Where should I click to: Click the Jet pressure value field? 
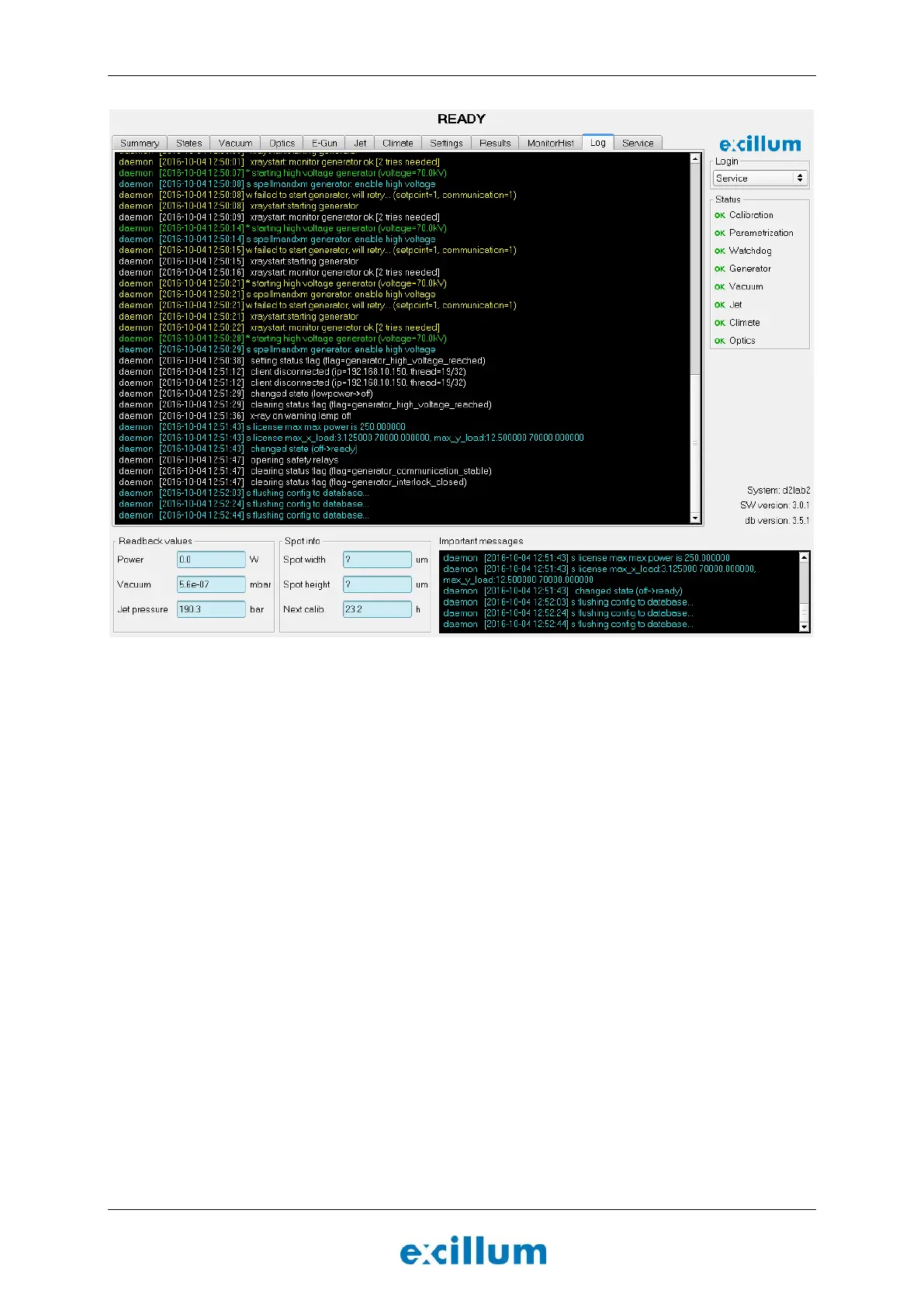(211, 609)
